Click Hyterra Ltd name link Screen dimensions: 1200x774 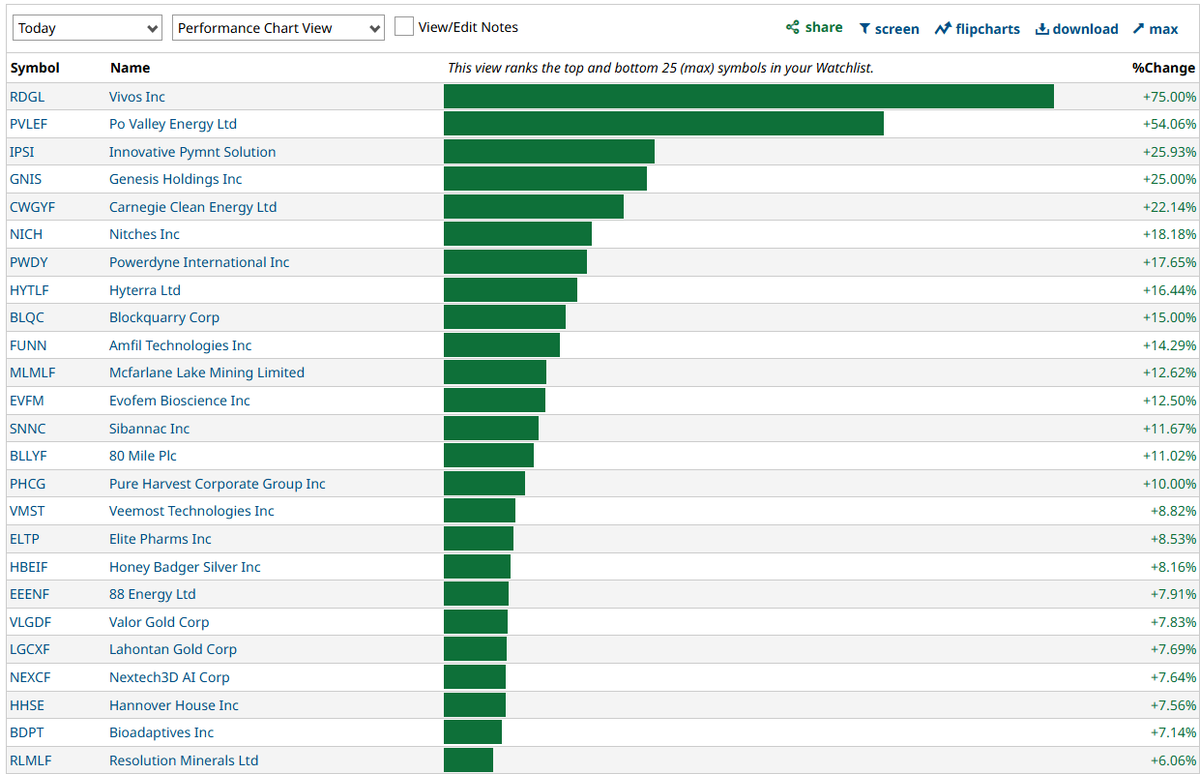pos(145,290)
